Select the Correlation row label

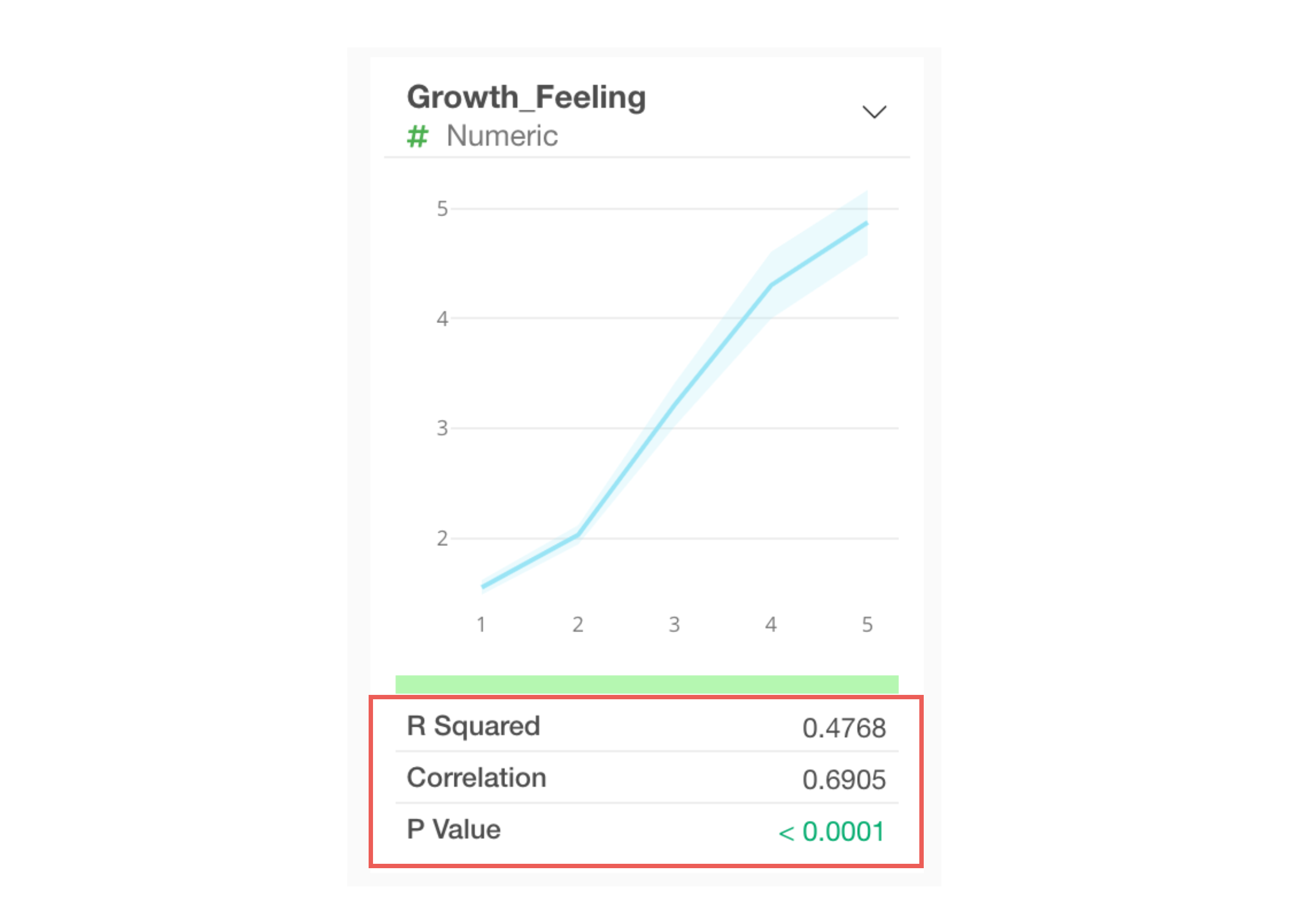pyautogui.click(x=477, y=778)
